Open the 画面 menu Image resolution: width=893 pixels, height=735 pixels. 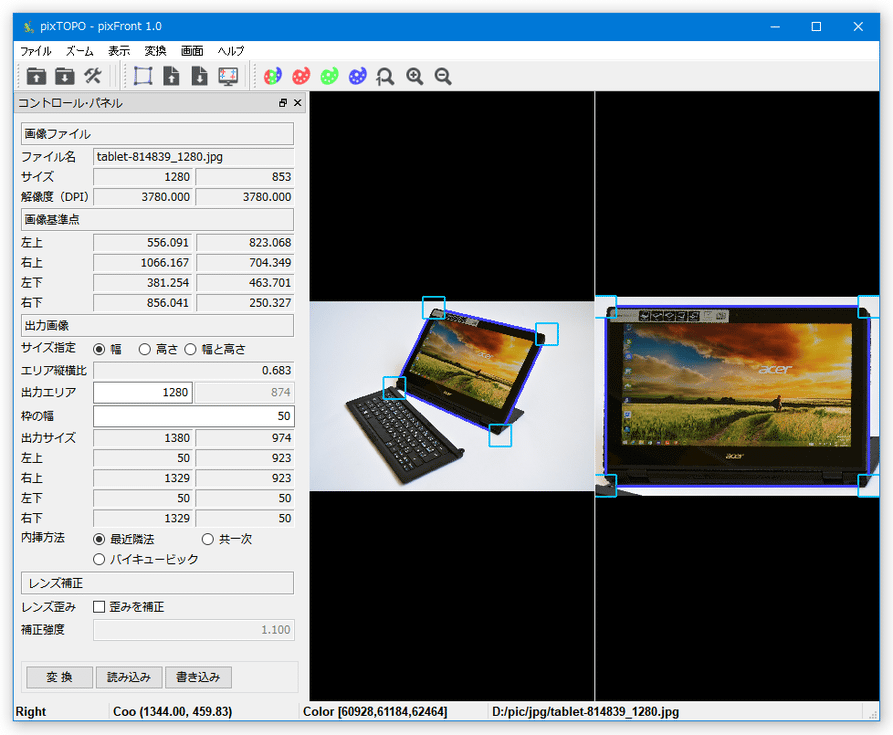click(192, 51)
